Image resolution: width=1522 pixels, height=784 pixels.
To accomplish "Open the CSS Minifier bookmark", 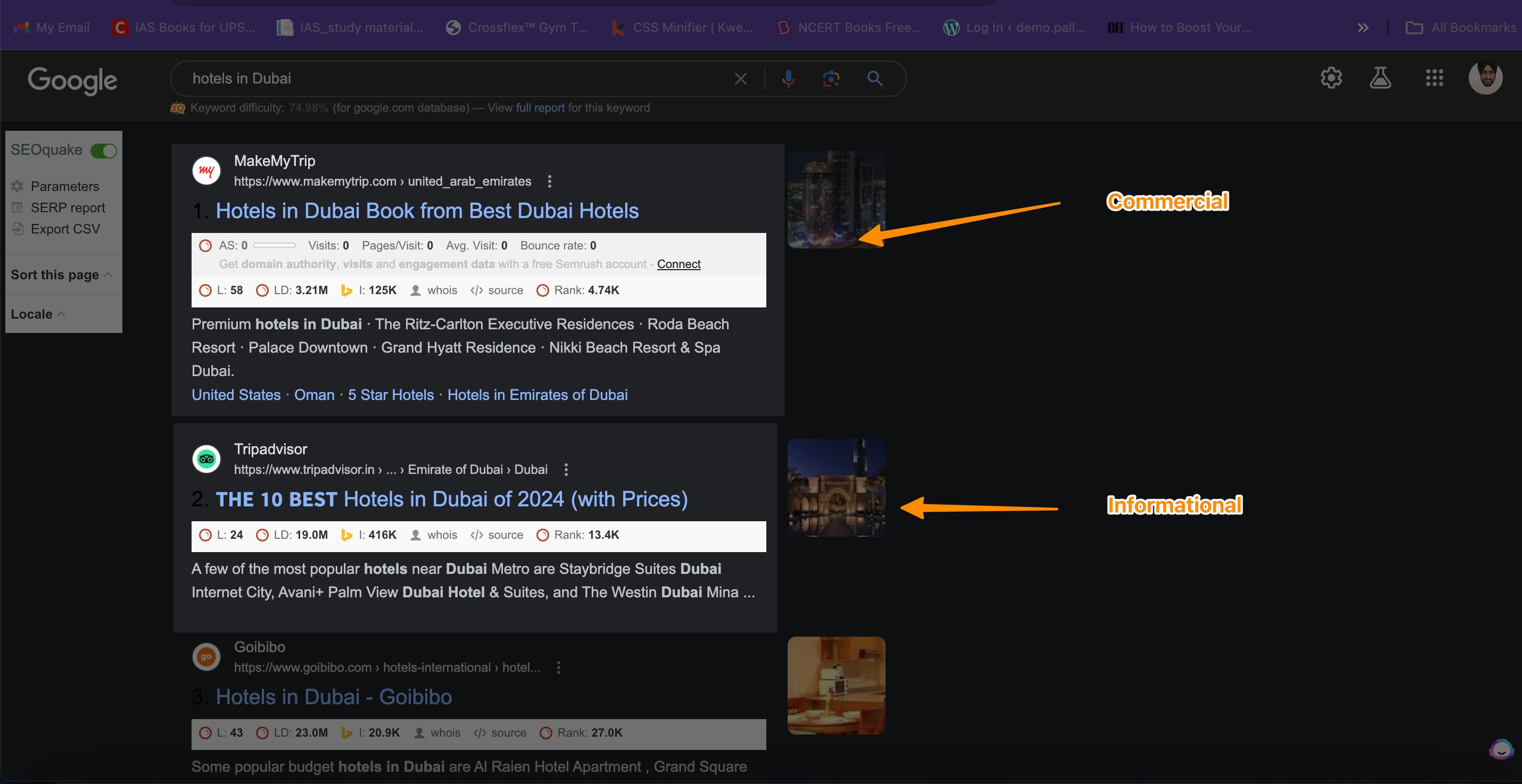I will pos(682,27).
